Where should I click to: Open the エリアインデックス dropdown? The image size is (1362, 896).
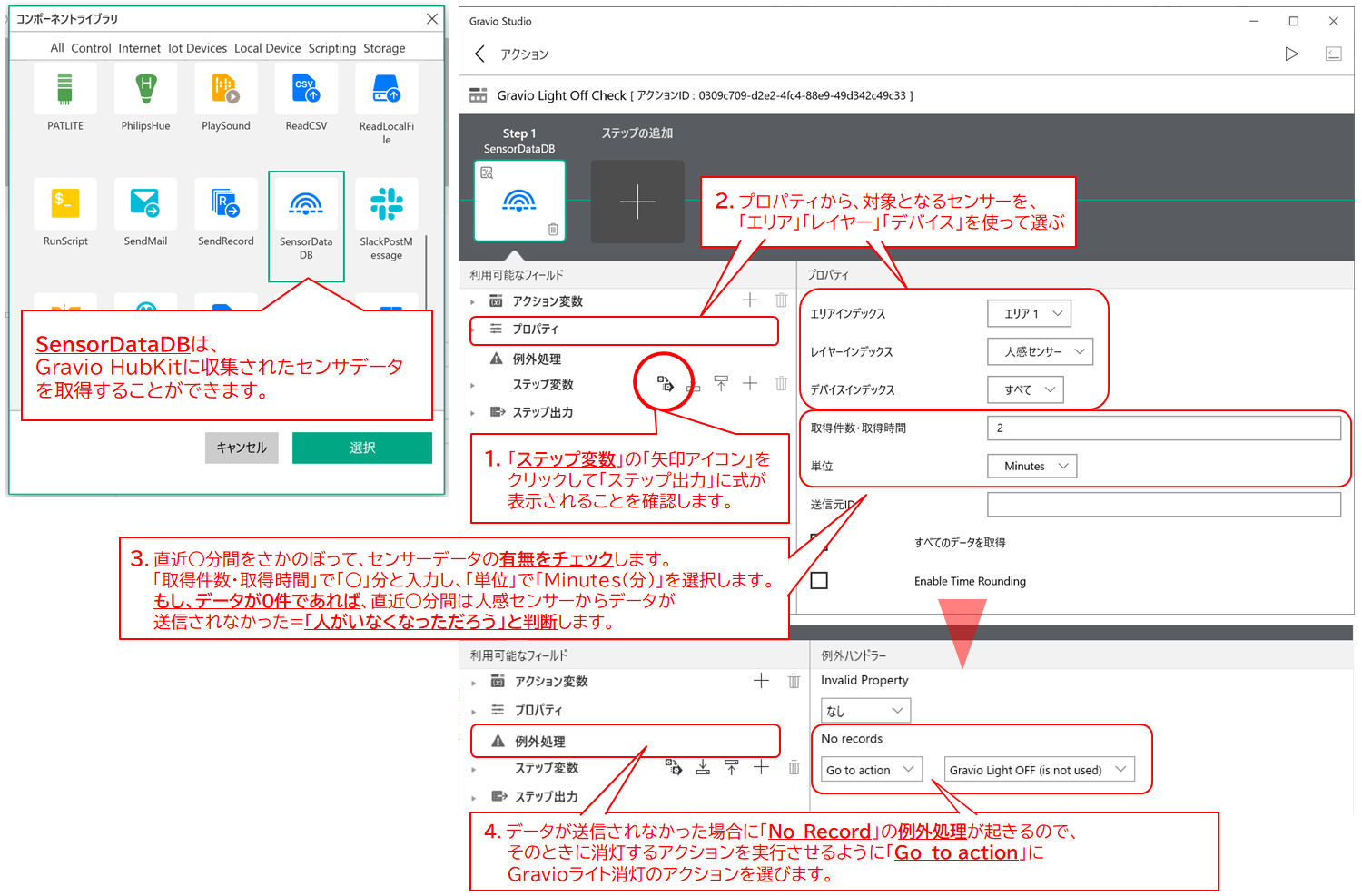click(x=1029, y=313)
